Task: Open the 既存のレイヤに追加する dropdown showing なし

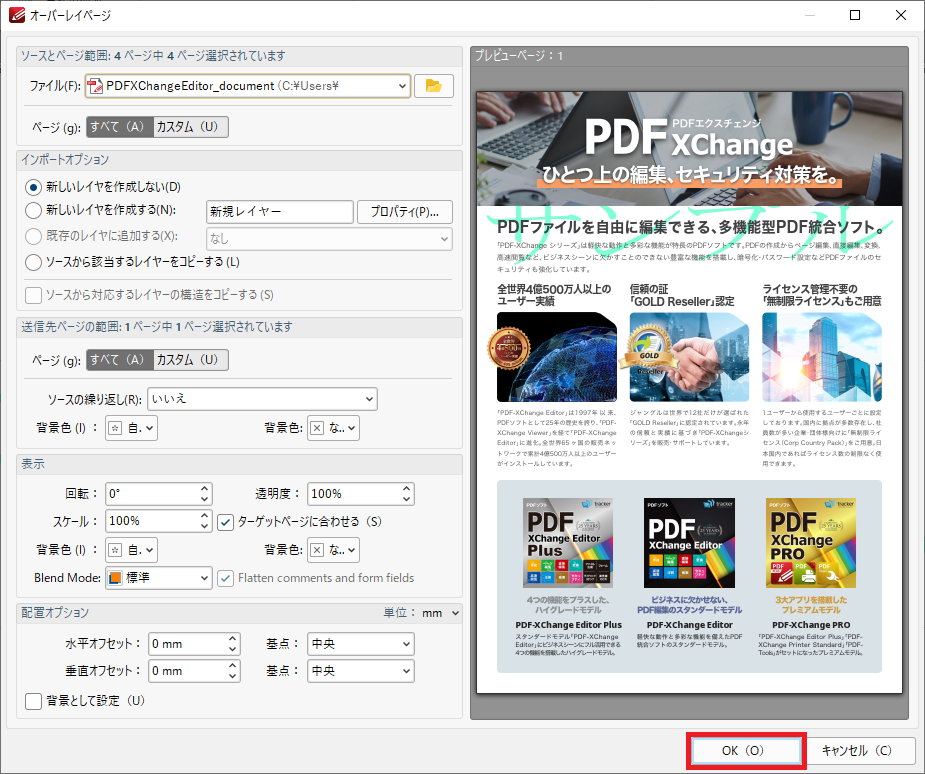Action: [x=329, y=239]
